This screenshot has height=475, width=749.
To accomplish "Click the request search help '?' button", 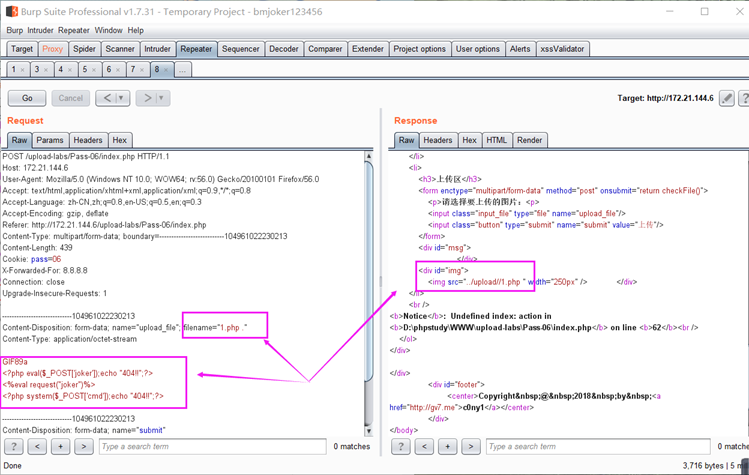I will pyautogui.click(x=15, y=446).
